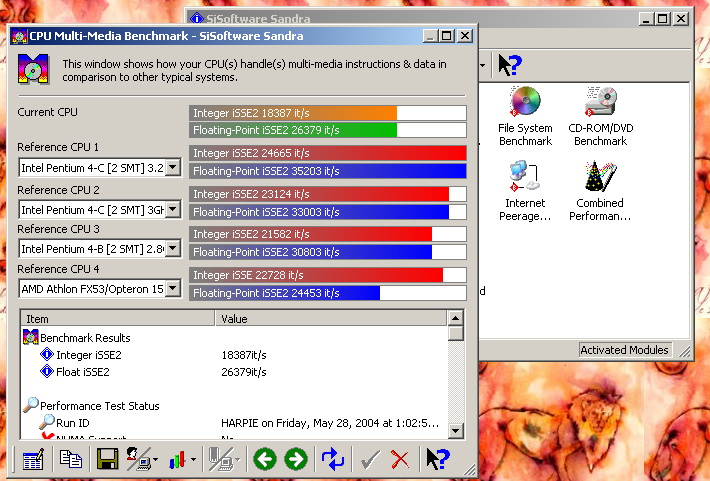This screenshot has height=481, width=710.
Task: Click the large multimedia M icon in header
Action: [x=33, y=69]
